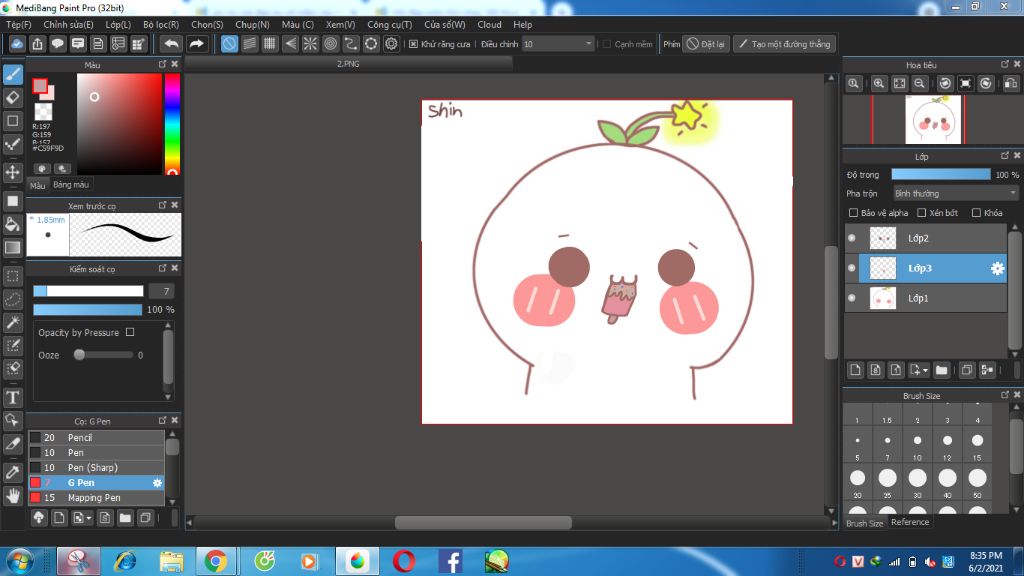Hide the Lớp1 layer

tap(852, 298)
